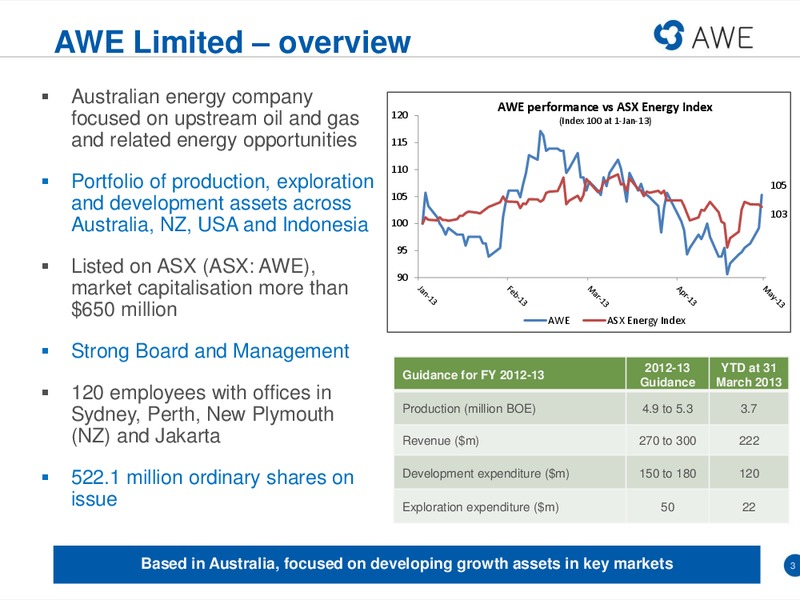
Task: Click the y-axis label '100'
Action: click(x=399, y=223)
